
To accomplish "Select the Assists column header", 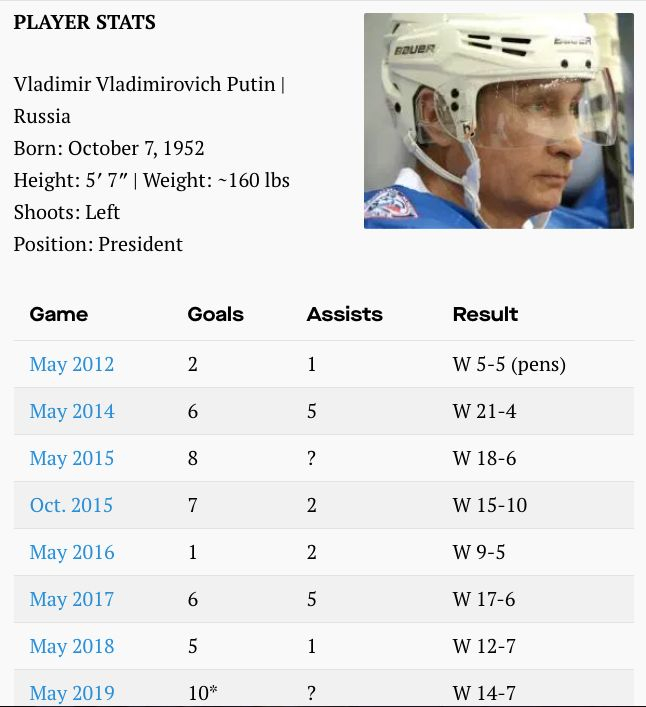I will point(344,314).
